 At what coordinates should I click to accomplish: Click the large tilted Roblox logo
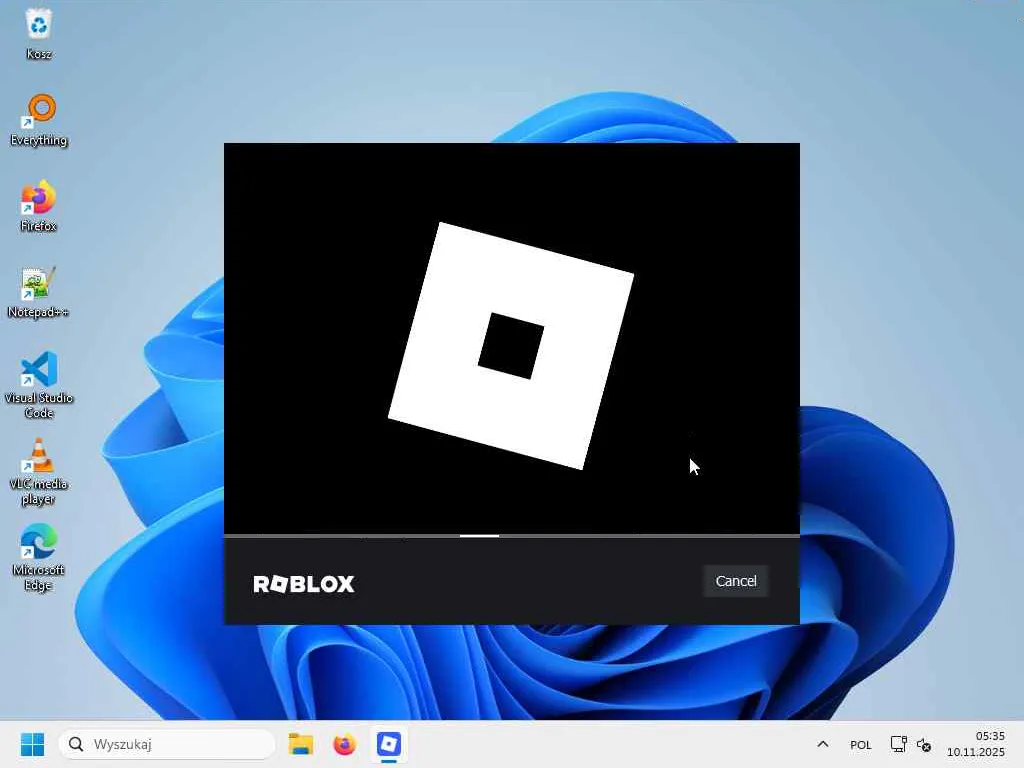pos(511,345)
